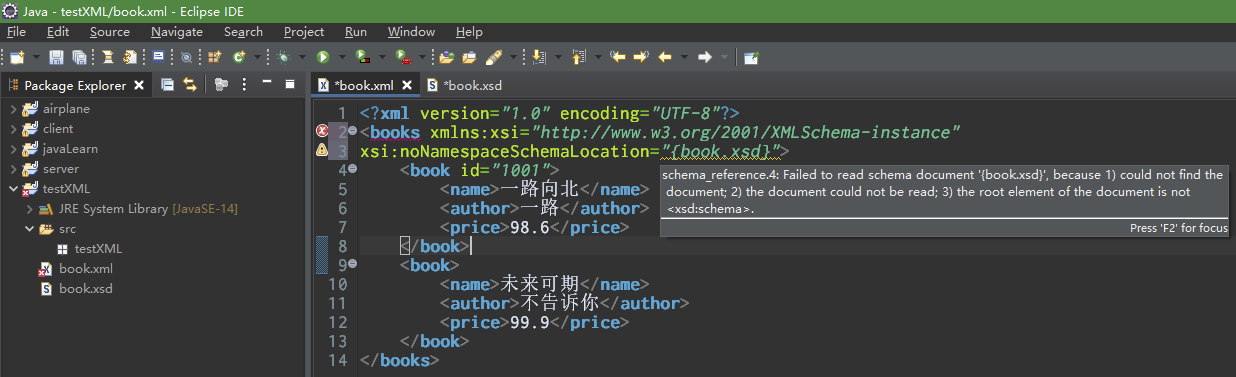Click the Previous Annotation arrow icon
Image resolution: width=1236 pixels, height=377 pixels.
[578, 57]
